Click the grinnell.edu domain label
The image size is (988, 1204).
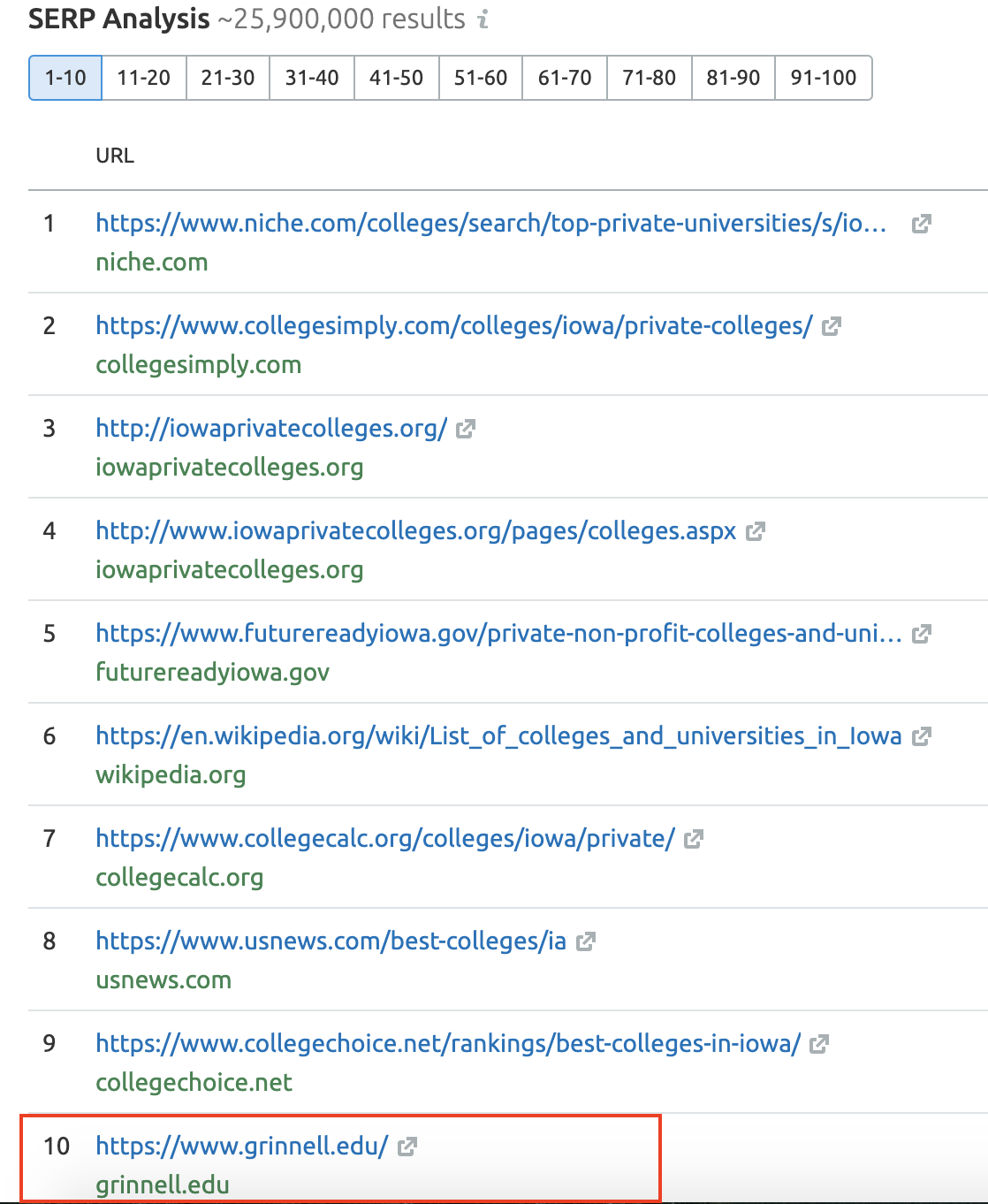pyautogui.click(x=163, y=1185)
